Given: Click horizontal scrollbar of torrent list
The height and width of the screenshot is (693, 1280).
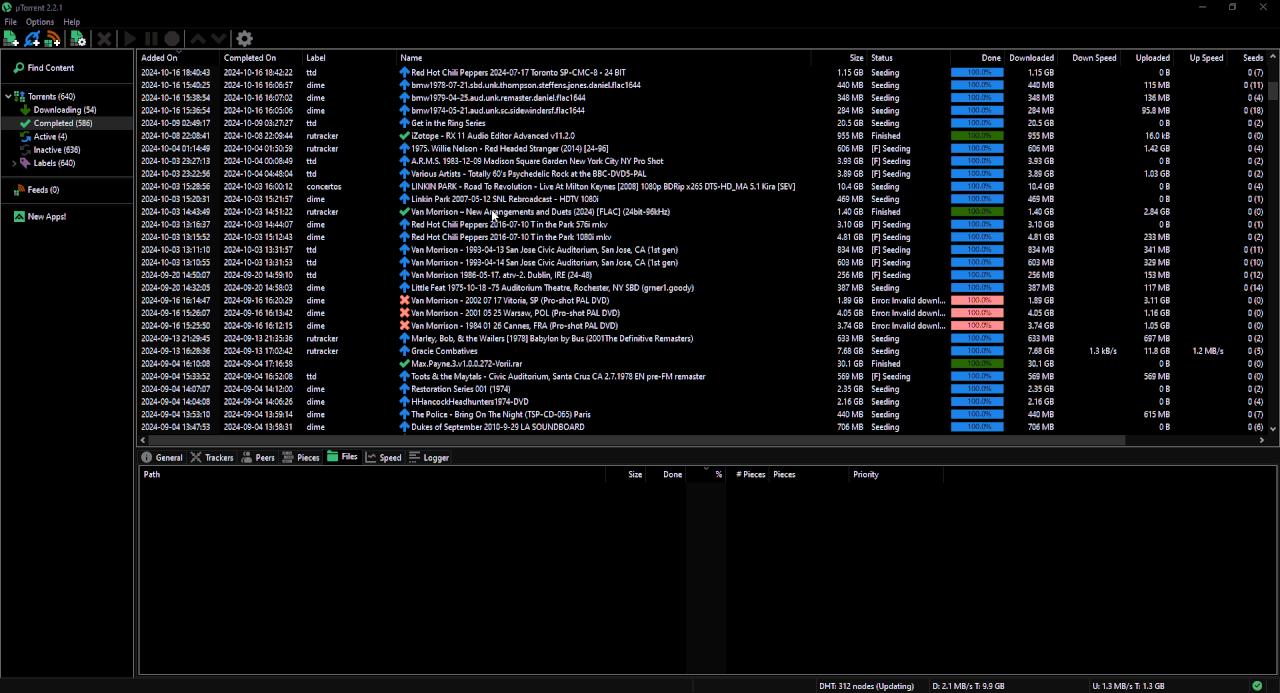Looking at the screenshot, I should coord(636,440).
